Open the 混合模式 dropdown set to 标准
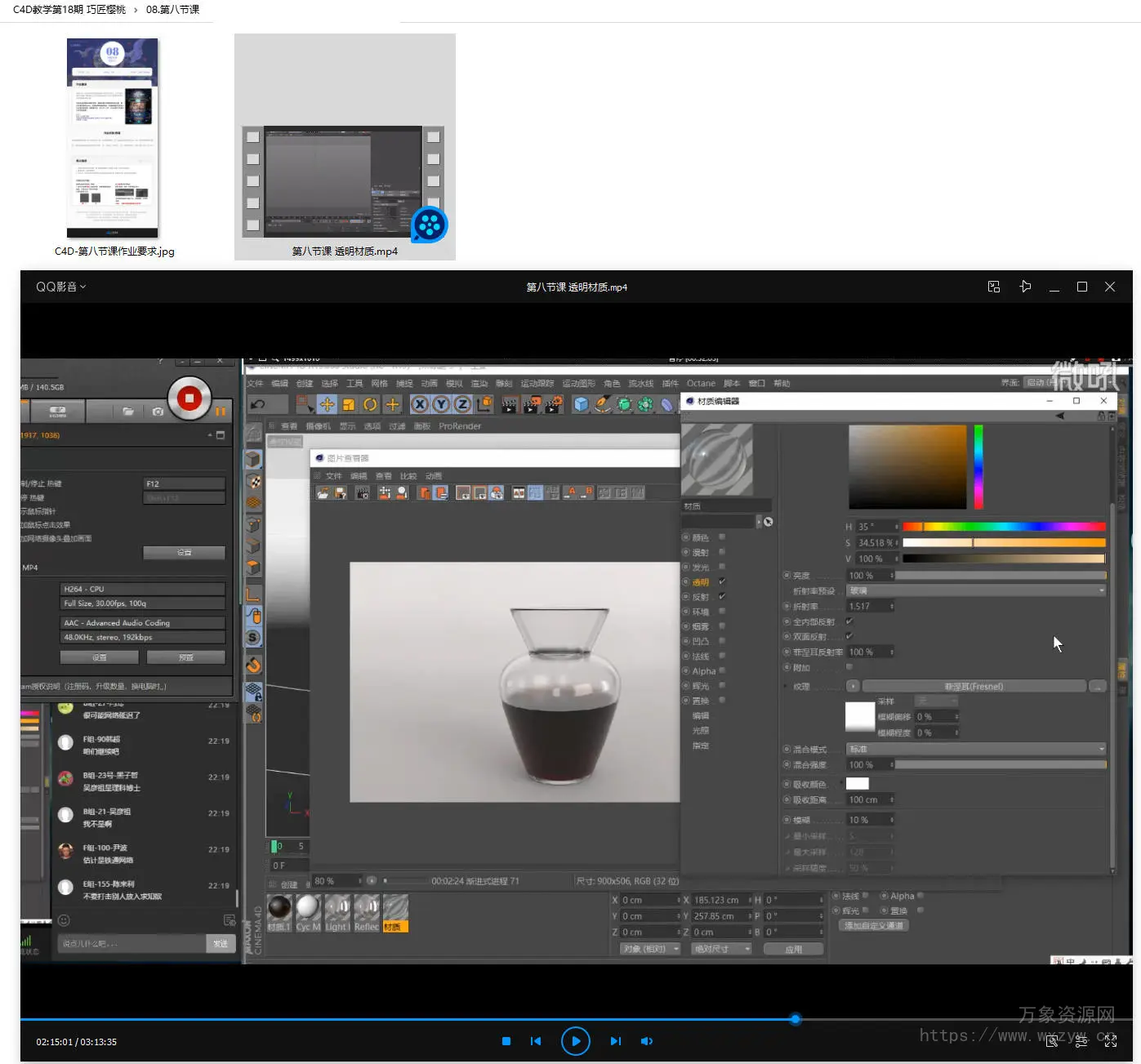Image resolution: width=1141 pixels, height=1064 pixels. click(x=976, y=749)
